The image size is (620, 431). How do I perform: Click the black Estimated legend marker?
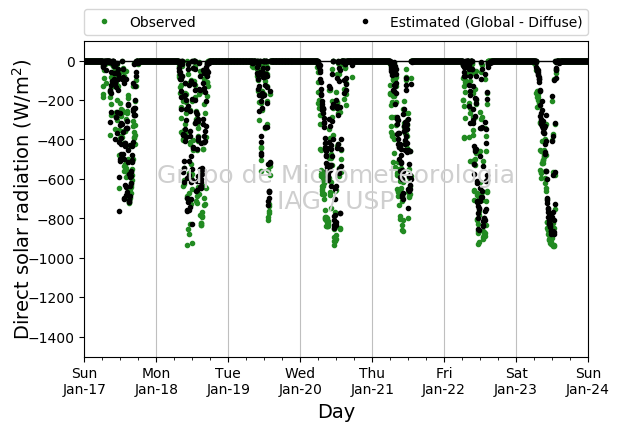(x=365, y=22)
